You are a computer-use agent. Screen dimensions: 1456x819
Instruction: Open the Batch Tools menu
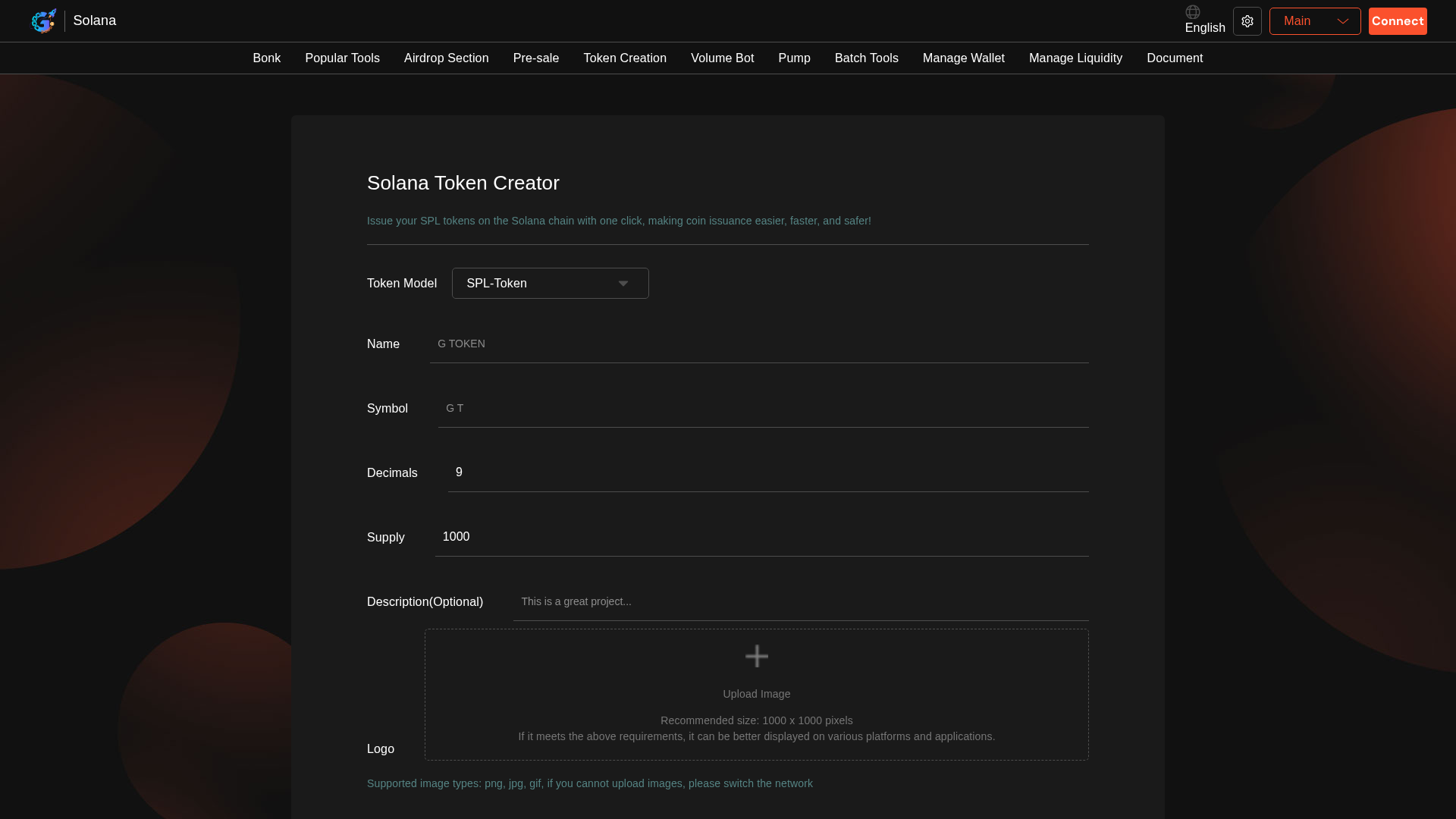[x=867, y=58]
